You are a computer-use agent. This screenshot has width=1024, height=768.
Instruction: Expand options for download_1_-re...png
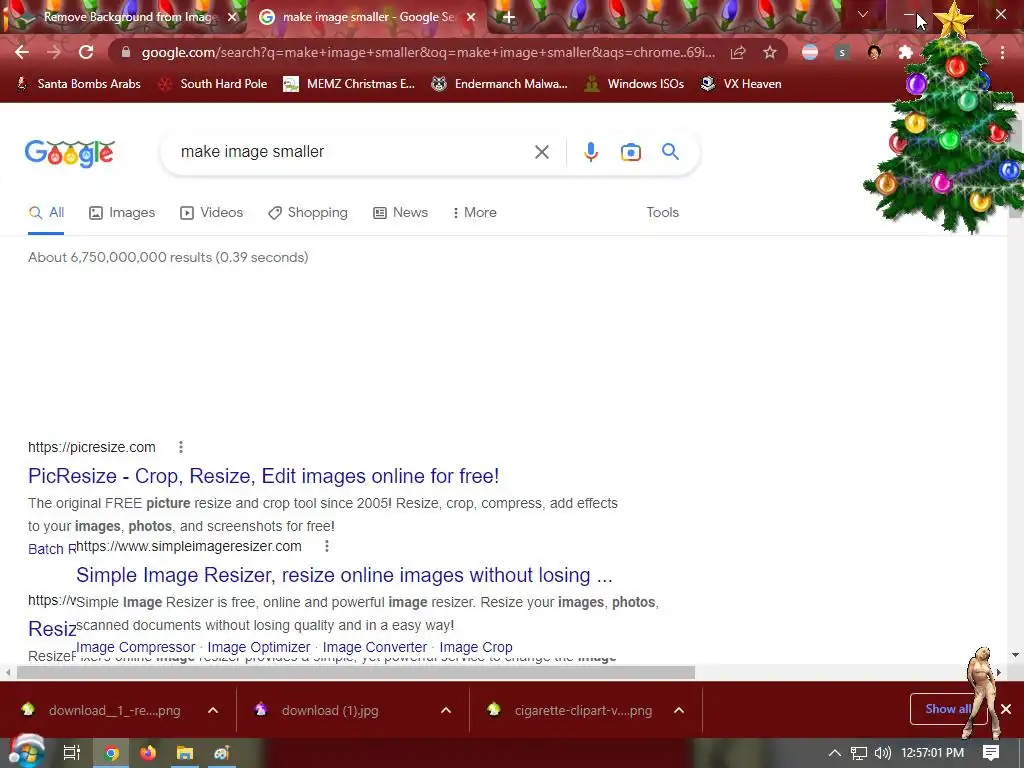[x=213, y=711]
